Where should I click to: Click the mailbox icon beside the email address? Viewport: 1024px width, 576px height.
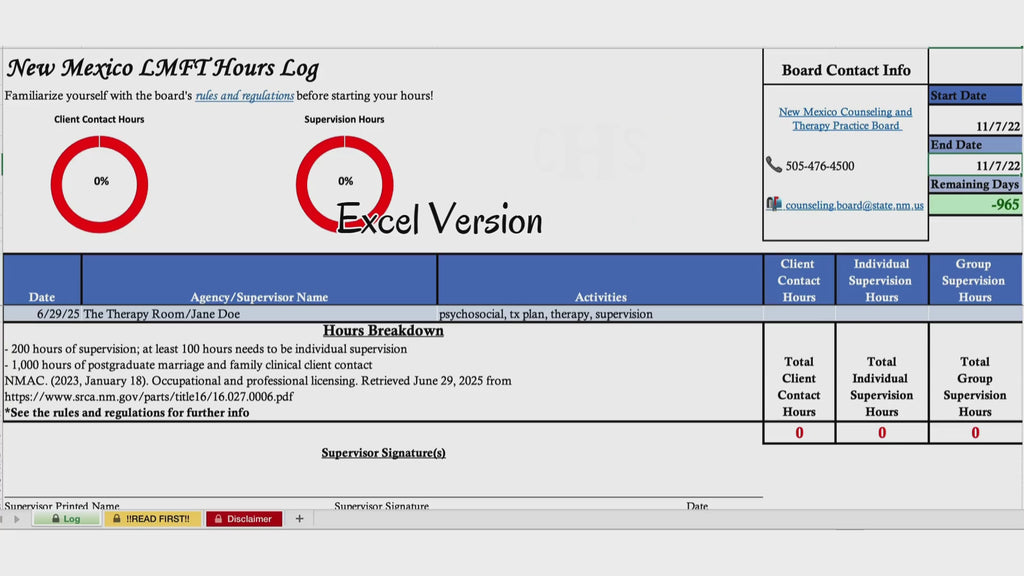[x=774, y=204]
